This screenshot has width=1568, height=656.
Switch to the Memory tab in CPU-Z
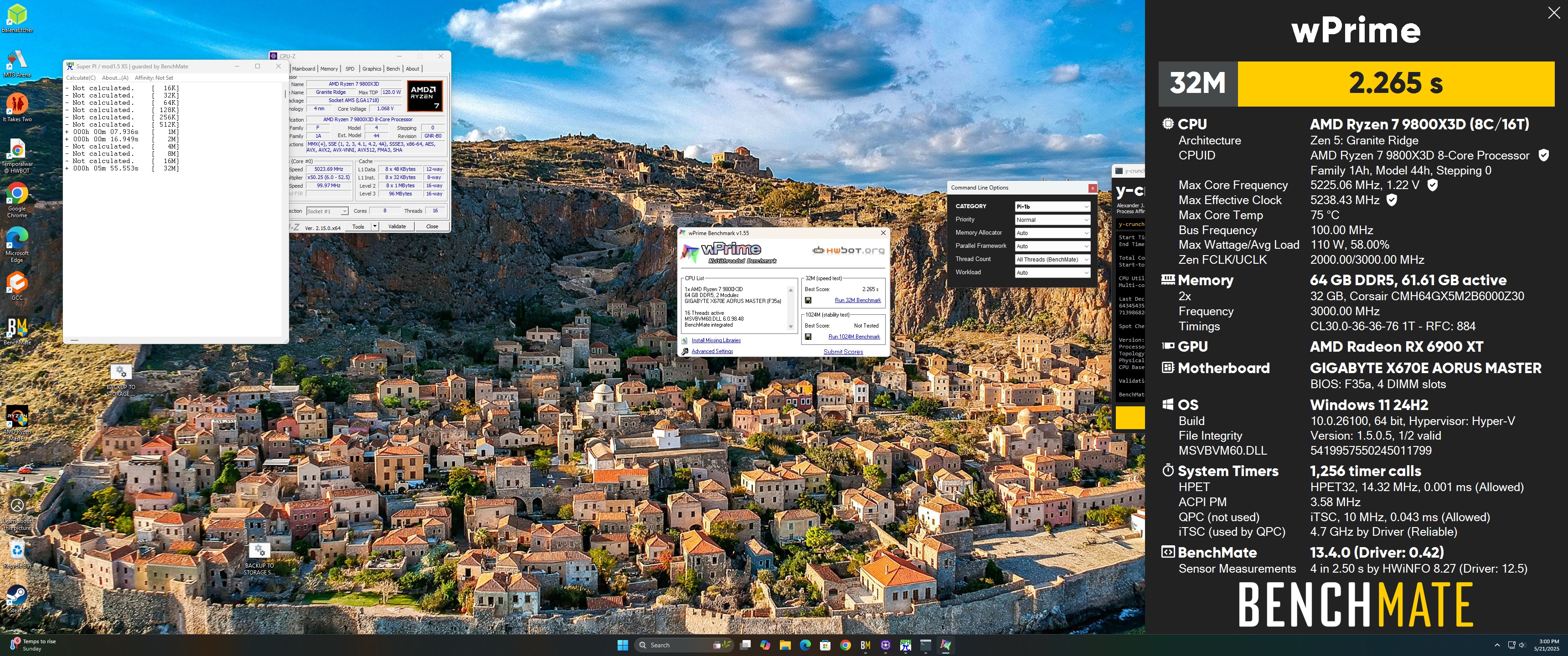(x=329, y=69)
